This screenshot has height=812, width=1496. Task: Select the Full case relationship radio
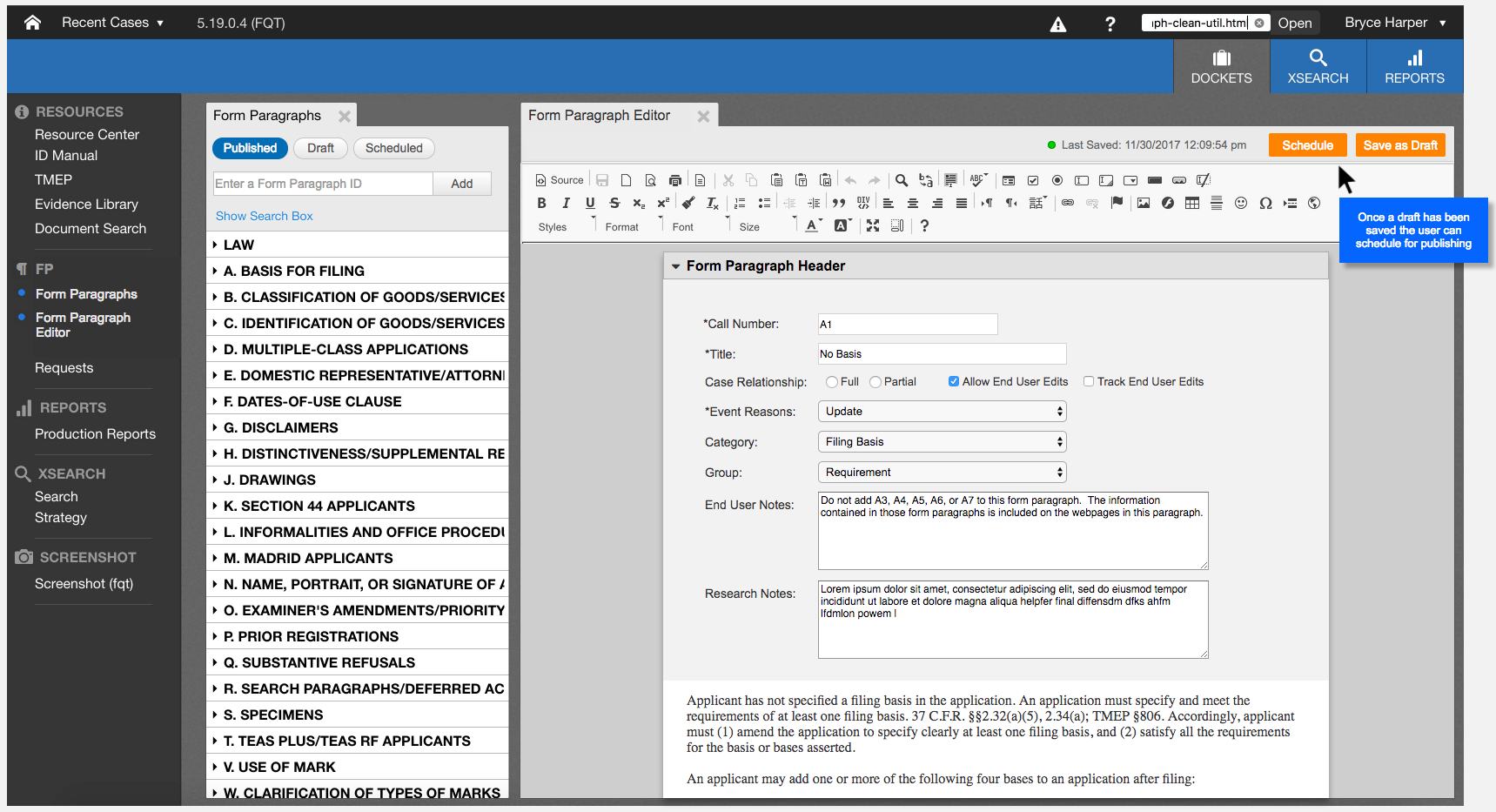832,382
